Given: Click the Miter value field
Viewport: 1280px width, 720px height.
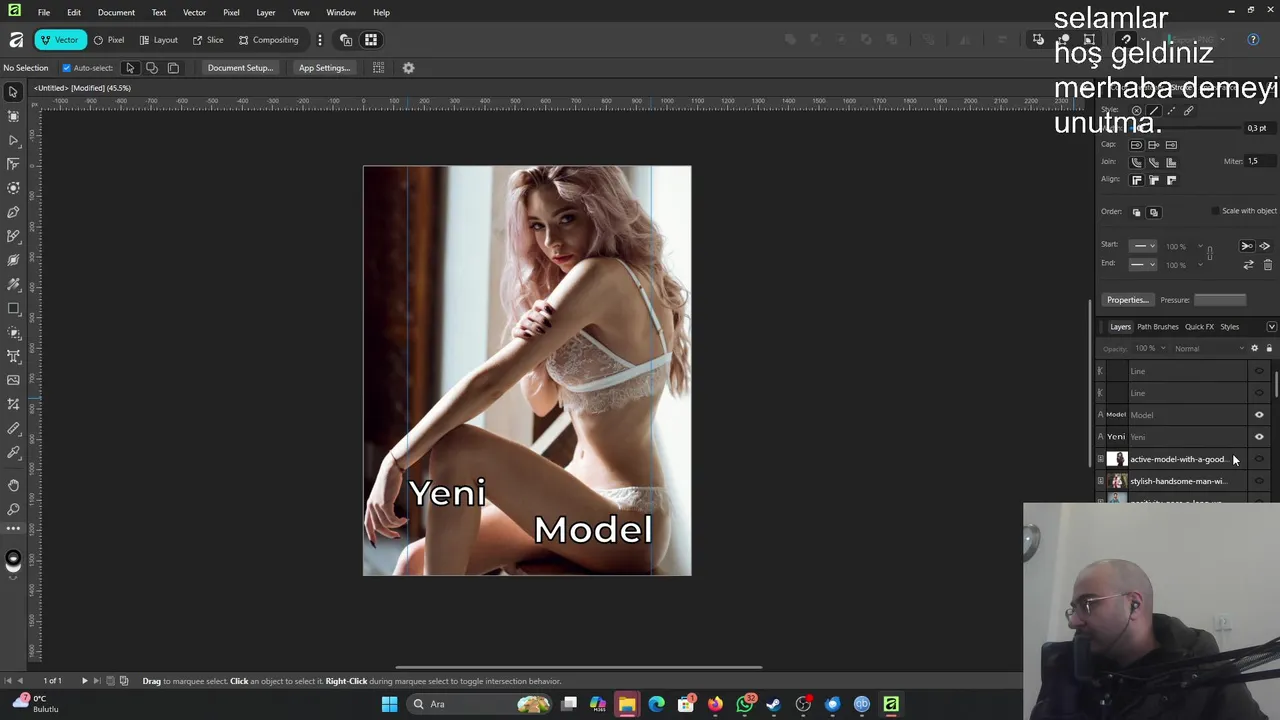Looking at the screenshot, I should [x=1260, y=161].
